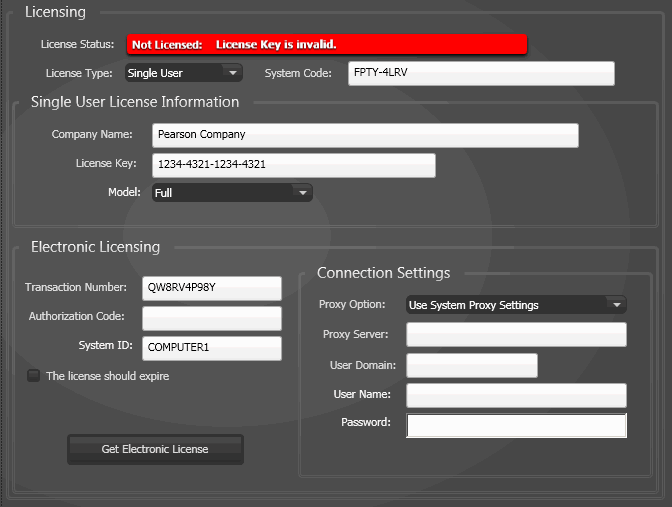Click the 'User Name:' label
This screenshot has height=507, width=672.
(x=362, y=394)
